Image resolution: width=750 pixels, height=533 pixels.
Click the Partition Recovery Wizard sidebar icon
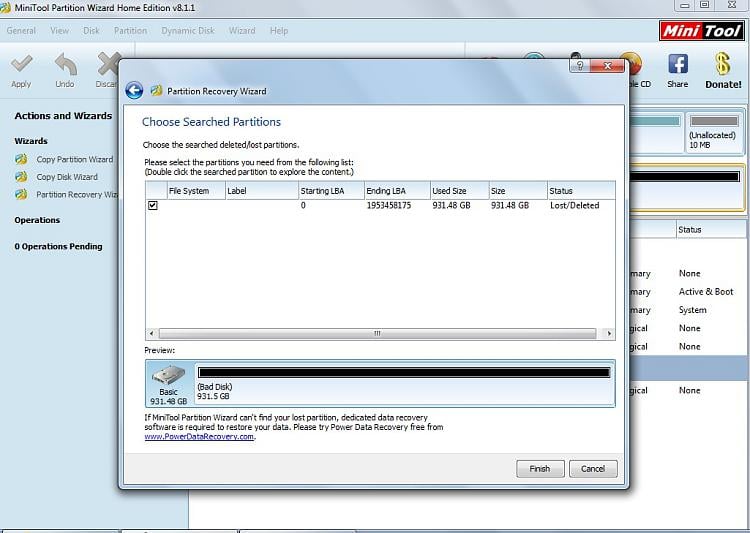click(21, 195)
